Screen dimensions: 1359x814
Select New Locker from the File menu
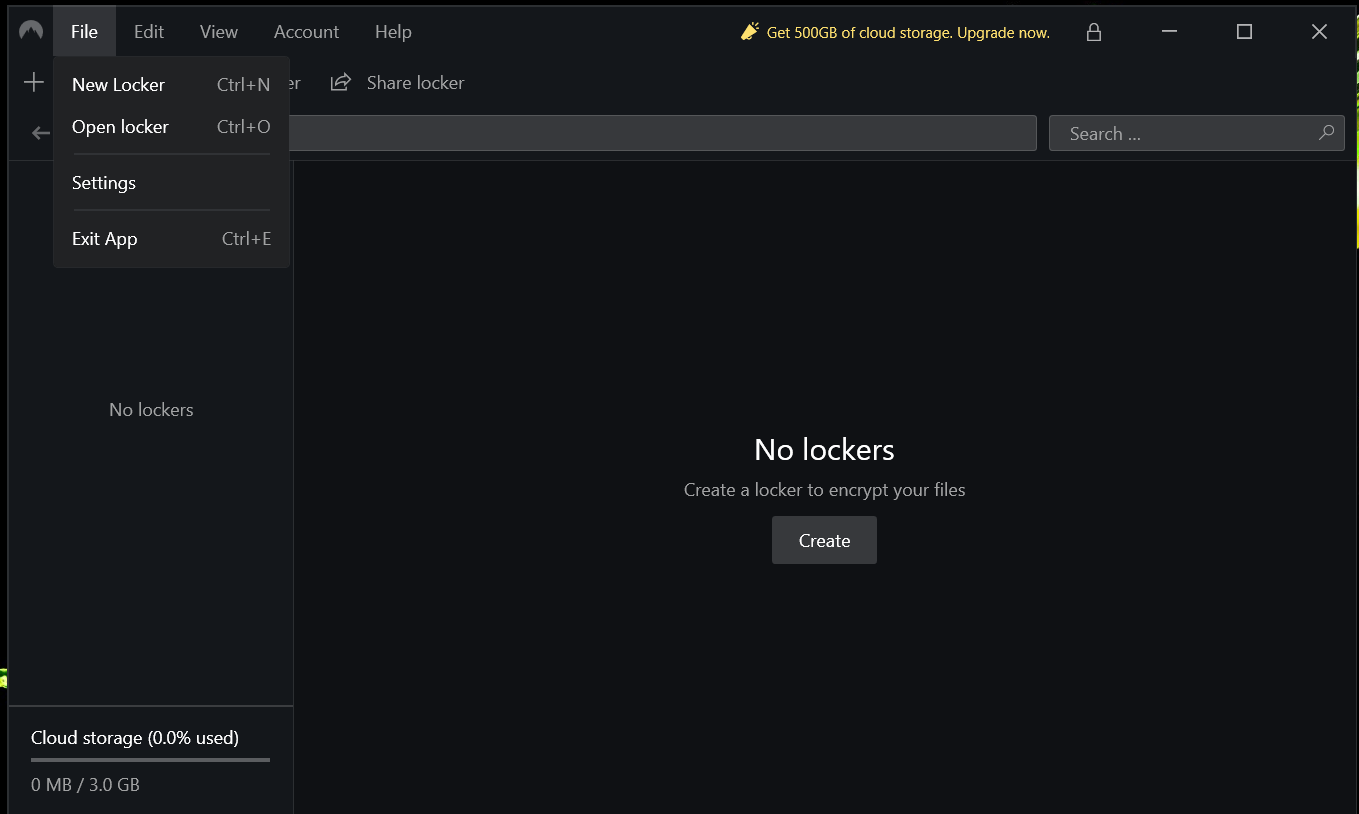tap(118, 84)
